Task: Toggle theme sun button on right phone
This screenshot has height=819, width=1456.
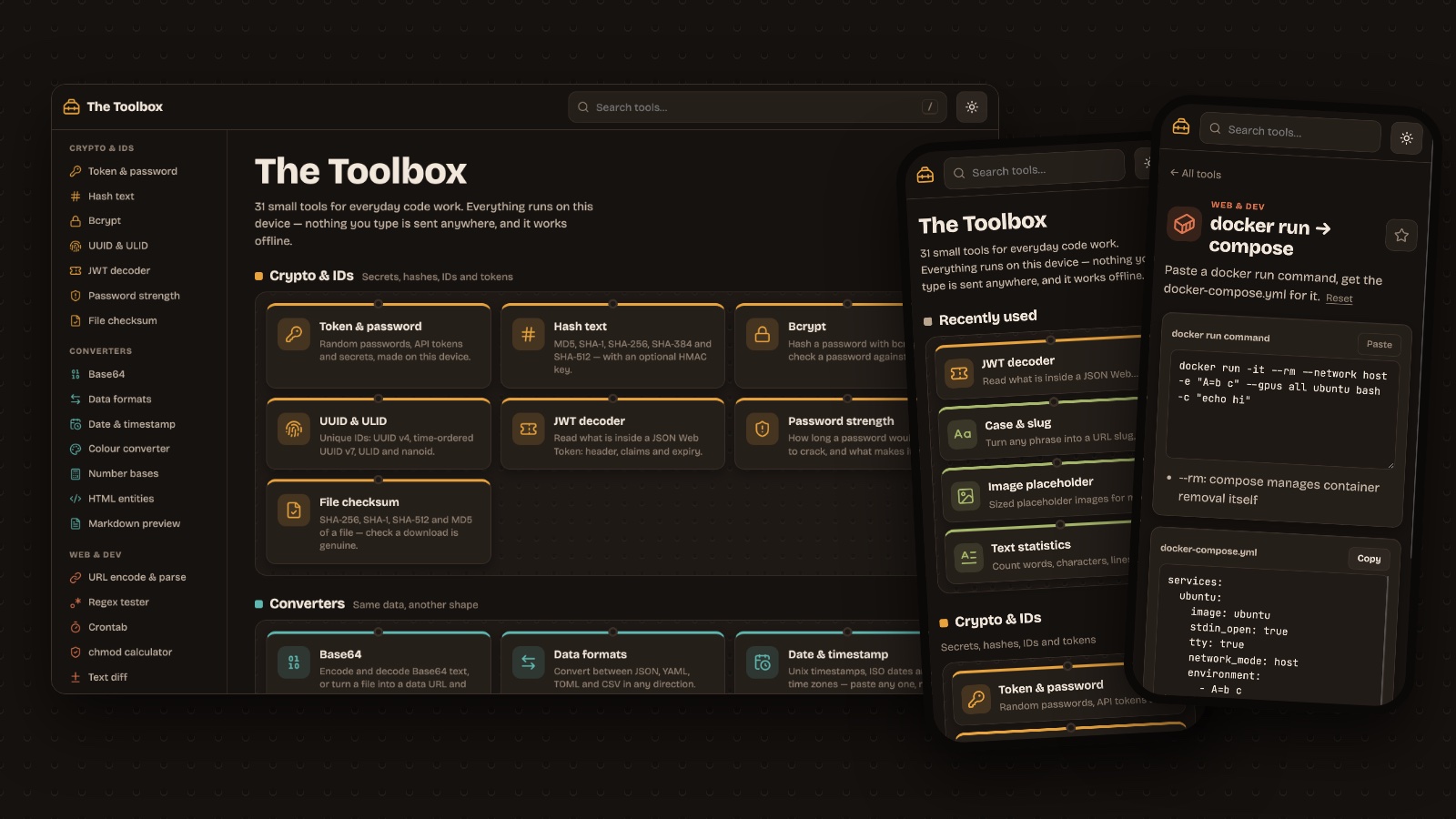Action: (1406, 138)
